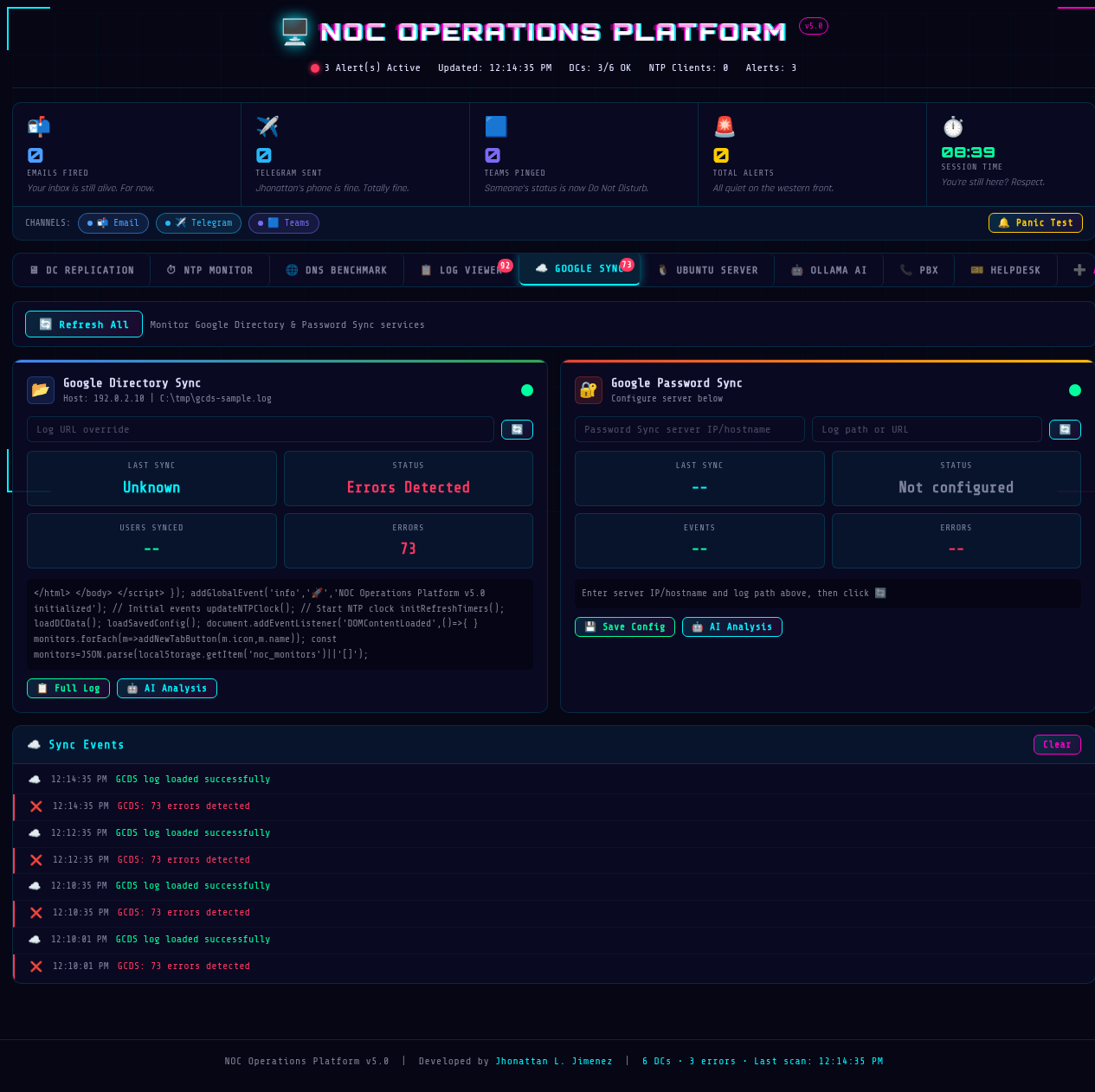Toggle the Teams channel
The width and height of the screenshot is (1095, 1092).
(284, 223)
